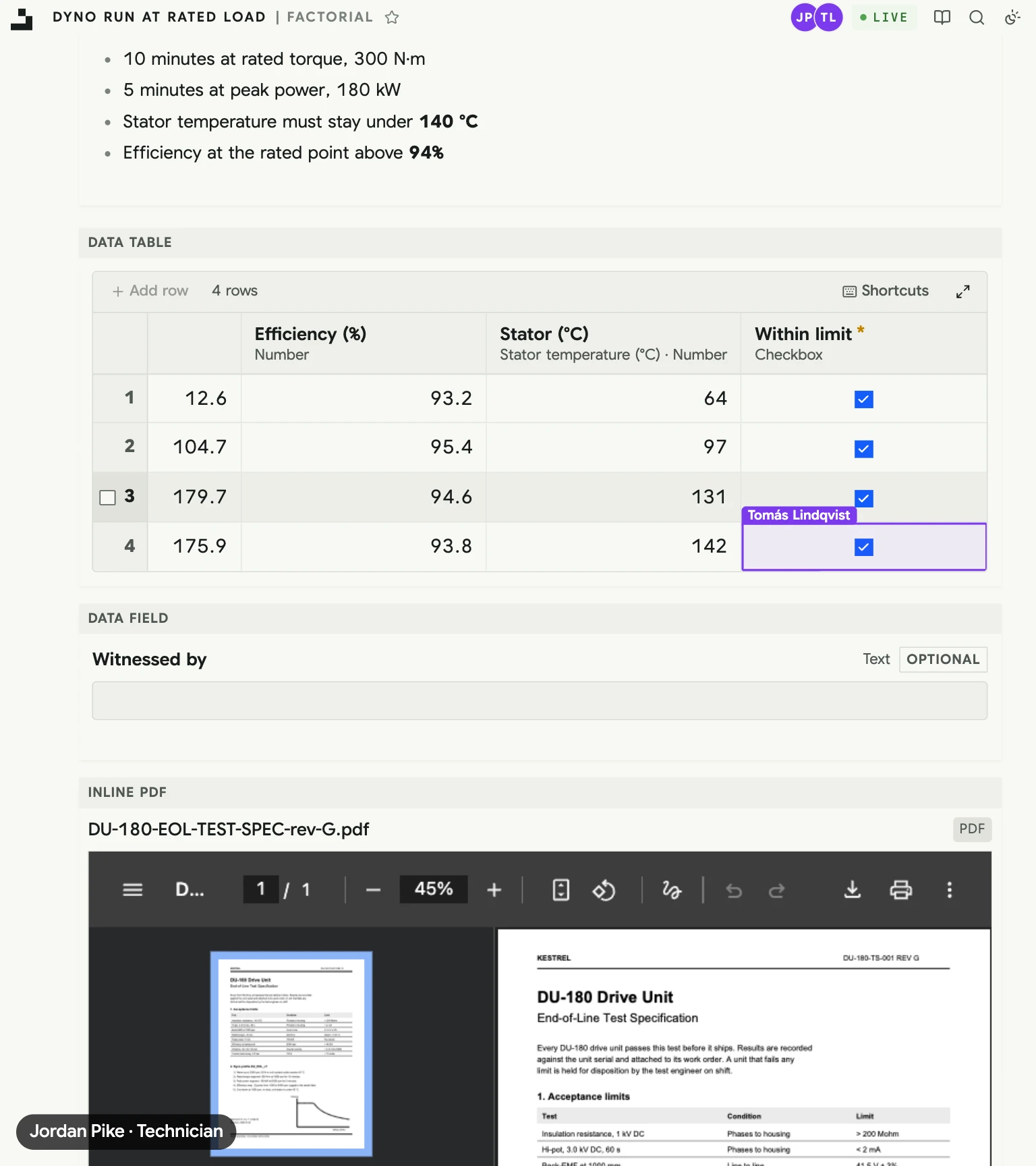1036x1166 pixels.
Task: Click the Stator (°C) column header
Action: click(613, 343)
